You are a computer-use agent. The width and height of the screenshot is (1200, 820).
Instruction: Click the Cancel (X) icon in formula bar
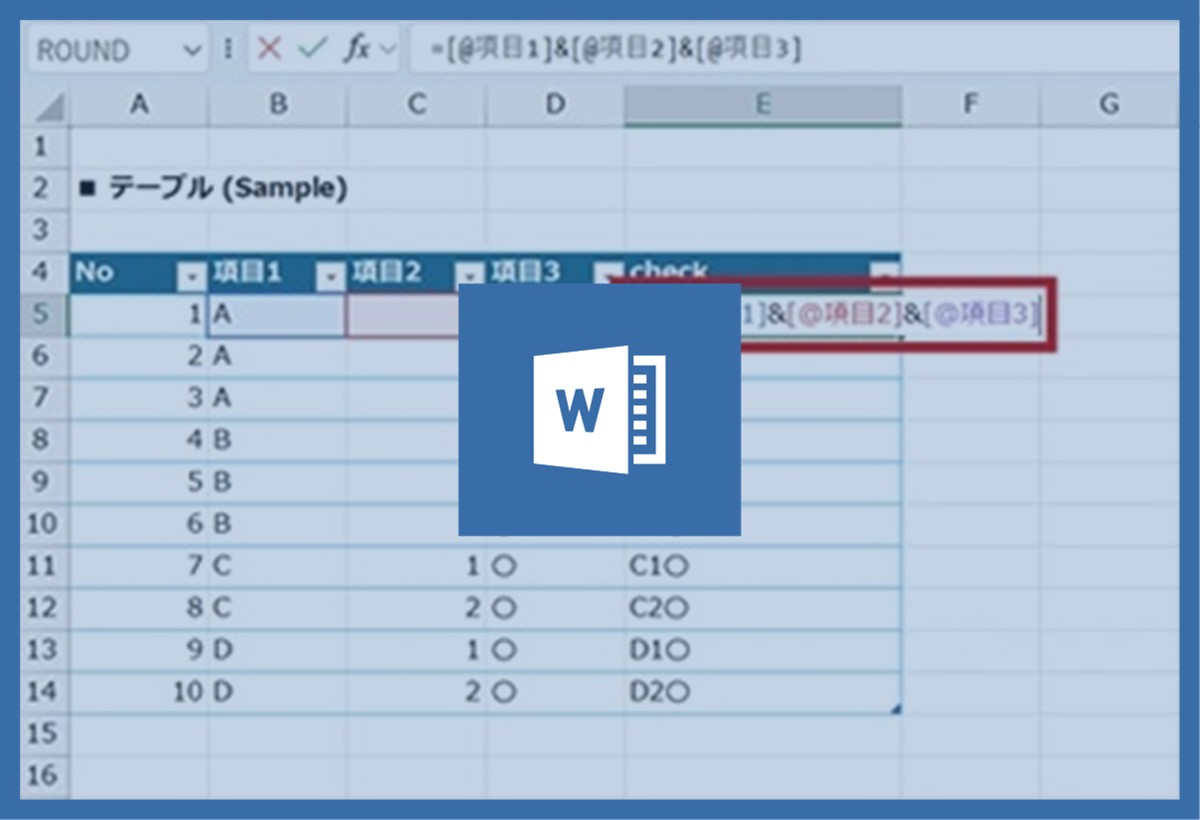point(269,50)
